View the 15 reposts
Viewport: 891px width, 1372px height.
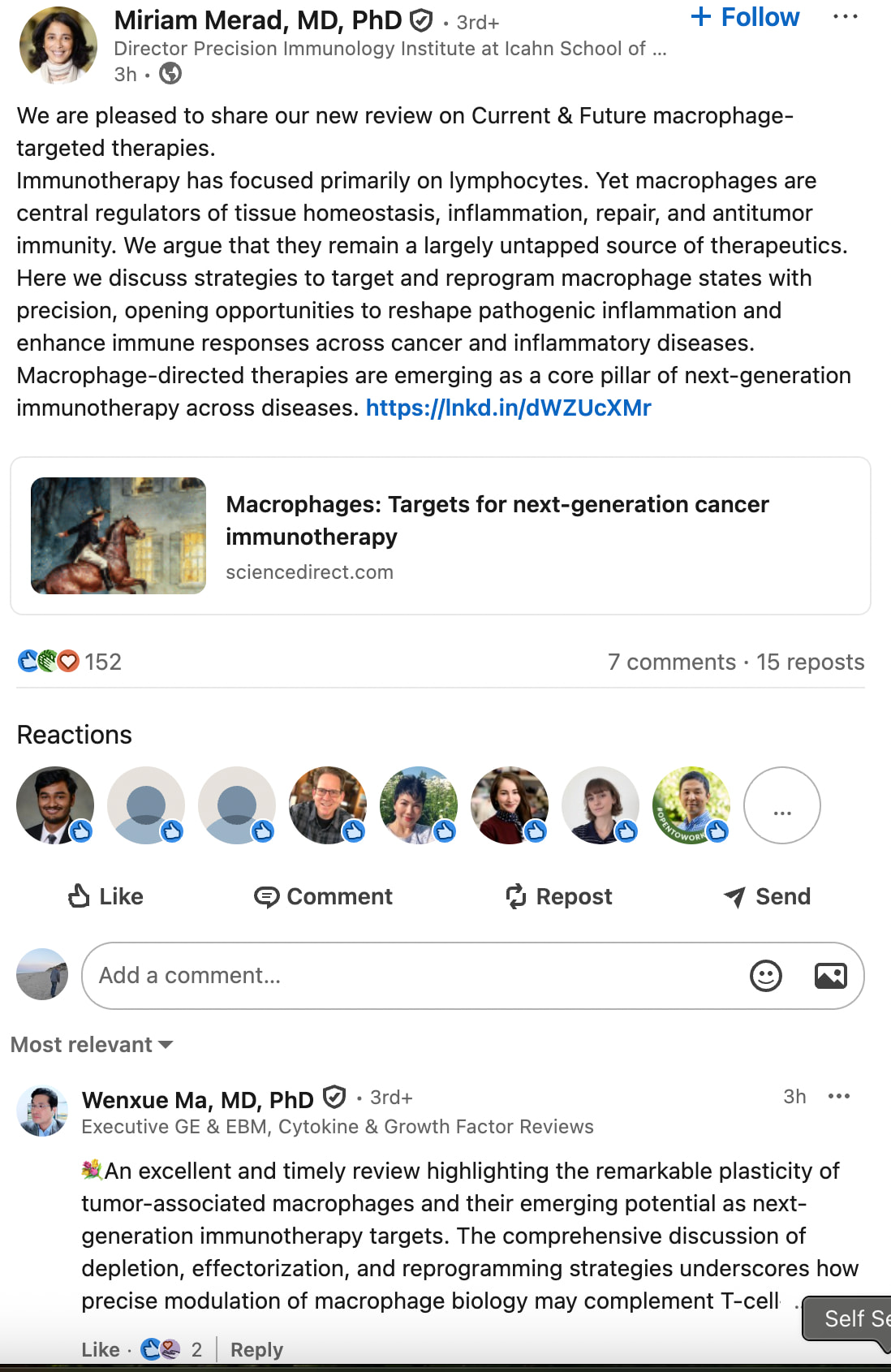point(810,662)
